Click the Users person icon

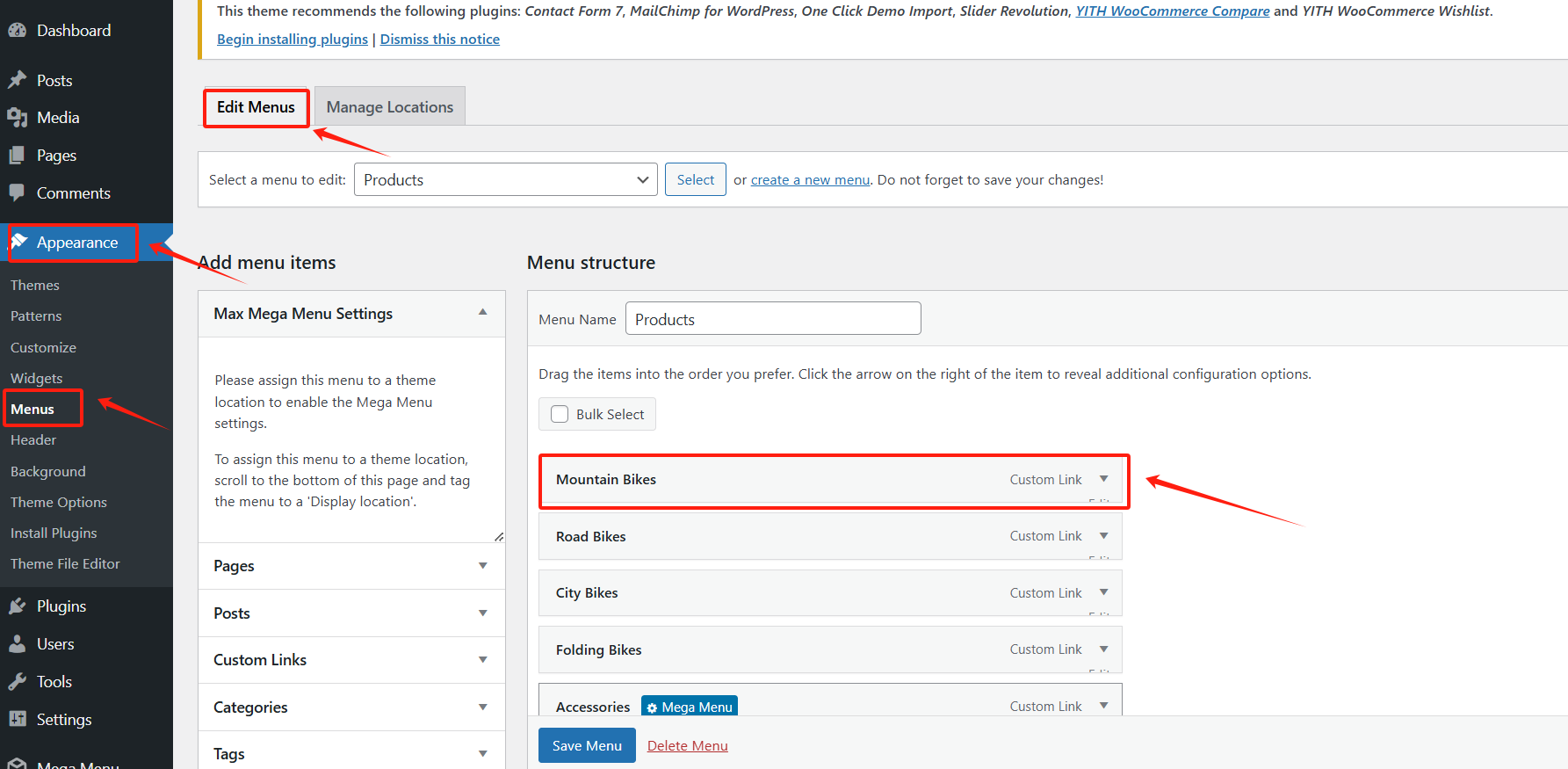[18, 643]
